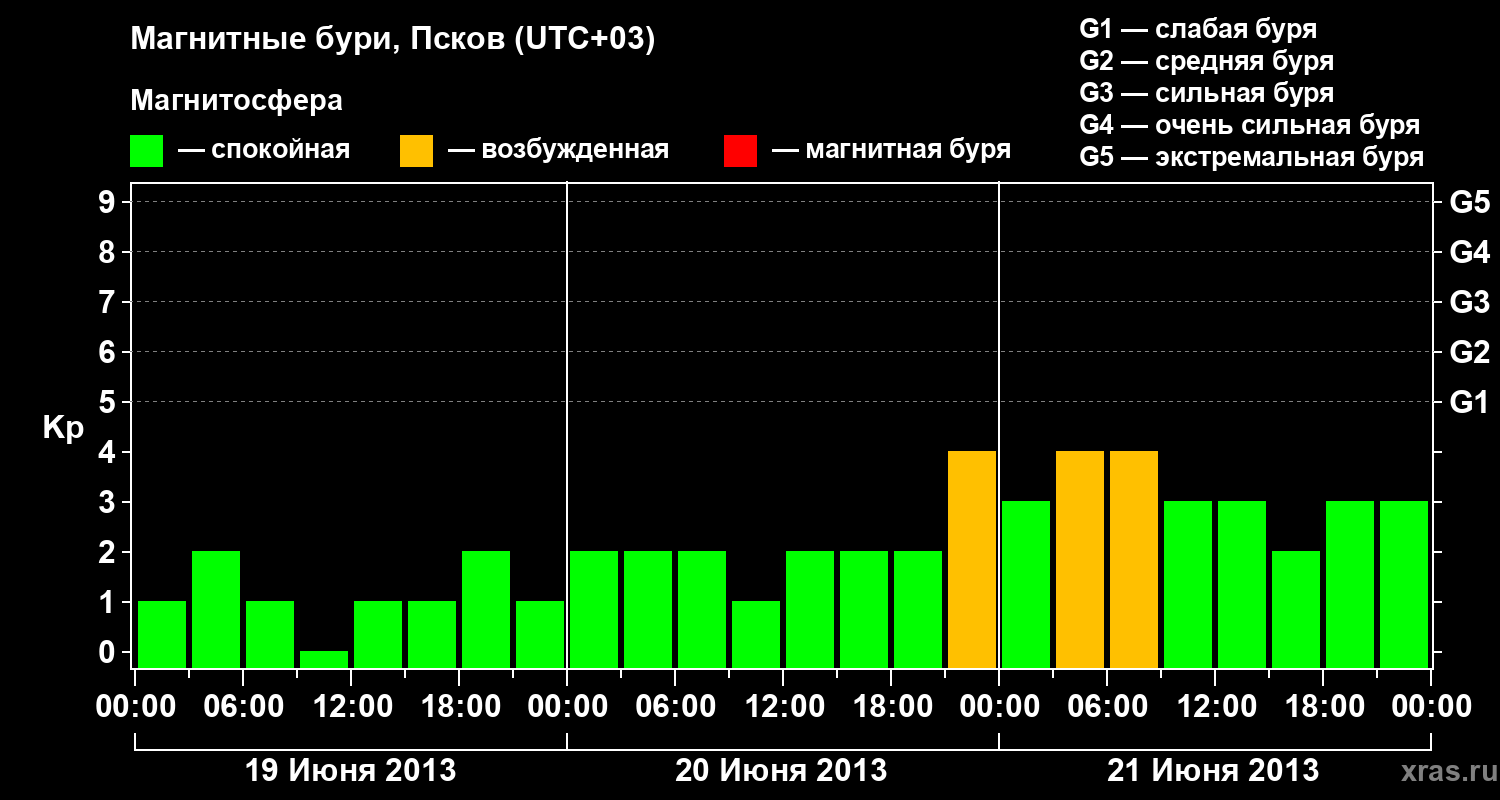Image resolution: width=1500 pixels, height=800 pixels.
Task: Click the orange bar at 03:00–06:00 on 21 June
Action: pos(1080,559)
